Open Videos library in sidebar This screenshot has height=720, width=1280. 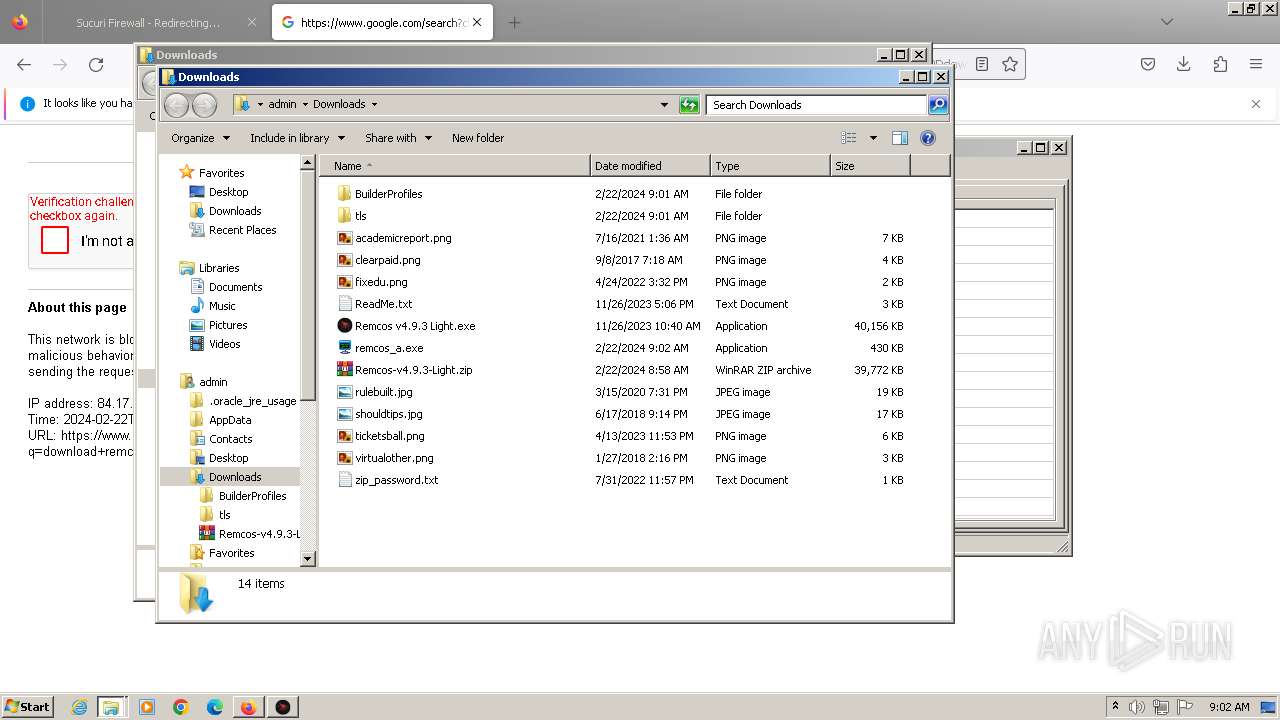[x=215, y=344]
